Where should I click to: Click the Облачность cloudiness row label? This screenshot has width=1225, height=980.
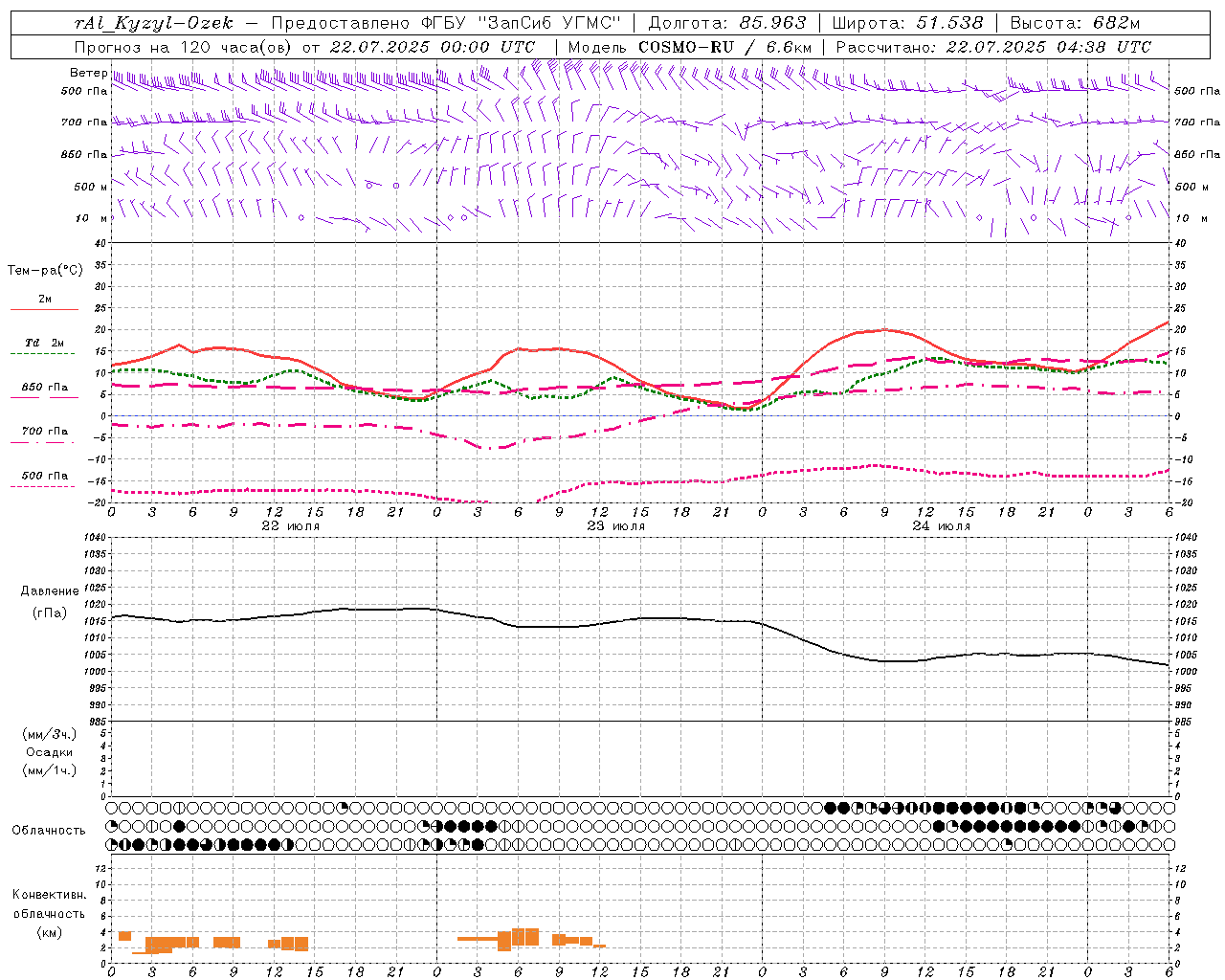[x=49, y=831]
